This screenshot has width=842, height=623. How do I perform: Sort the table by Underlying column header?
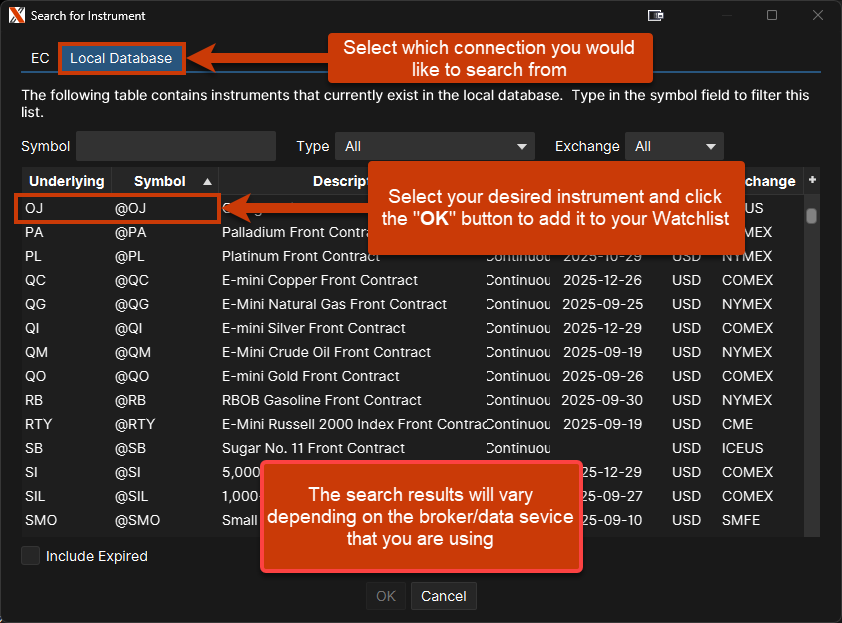[67, 181]
